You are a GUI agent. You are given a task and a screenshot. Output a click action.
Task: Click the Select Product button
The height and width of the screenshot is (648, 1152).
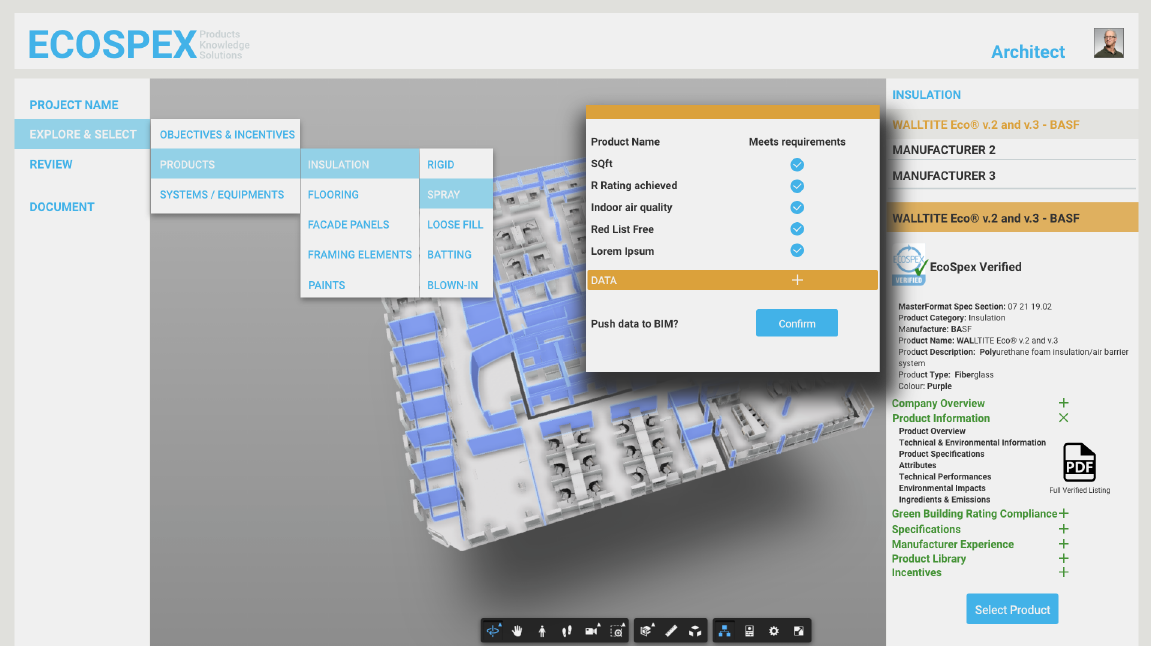1012,609
